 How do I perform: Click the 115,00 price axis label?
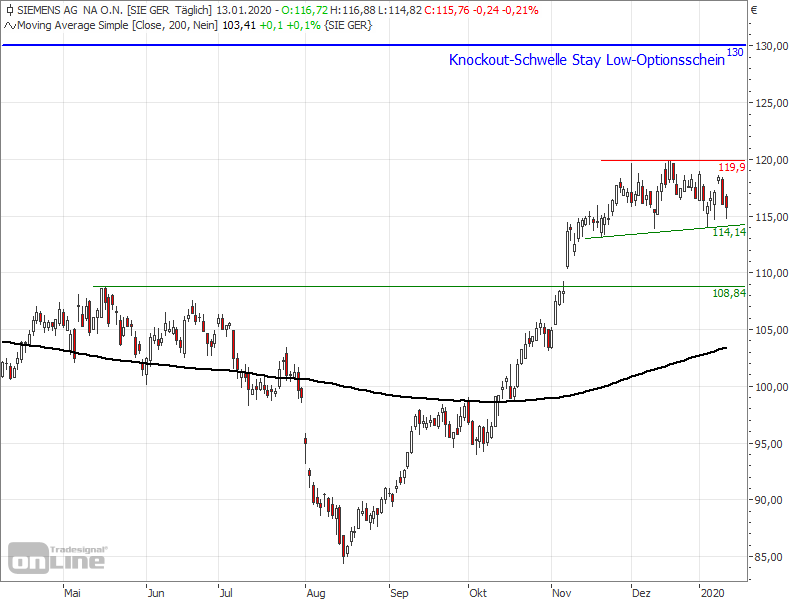pyautogui.click(x=772, y=217)
